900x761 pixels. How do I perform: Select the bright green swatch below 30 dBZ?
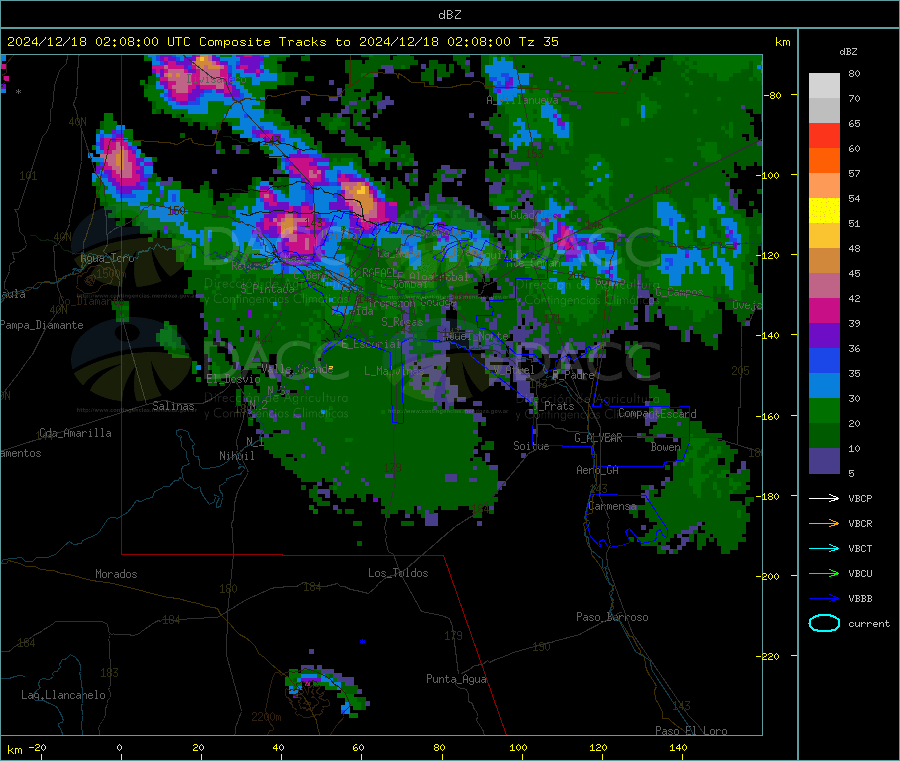coord(824,410)
